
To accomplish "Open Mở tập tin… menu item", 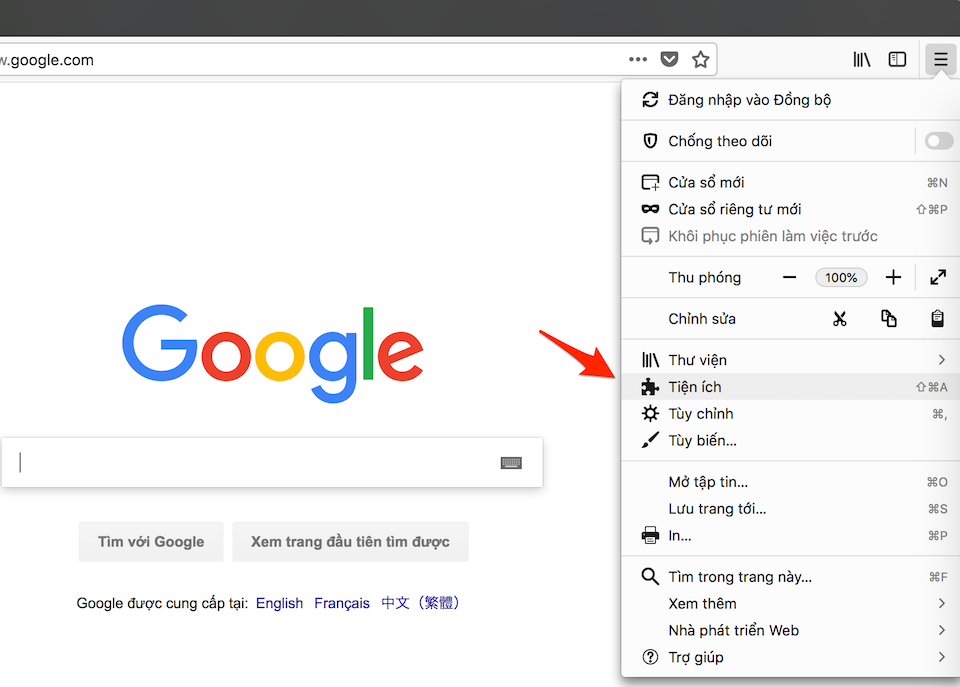I will point(790,482).
